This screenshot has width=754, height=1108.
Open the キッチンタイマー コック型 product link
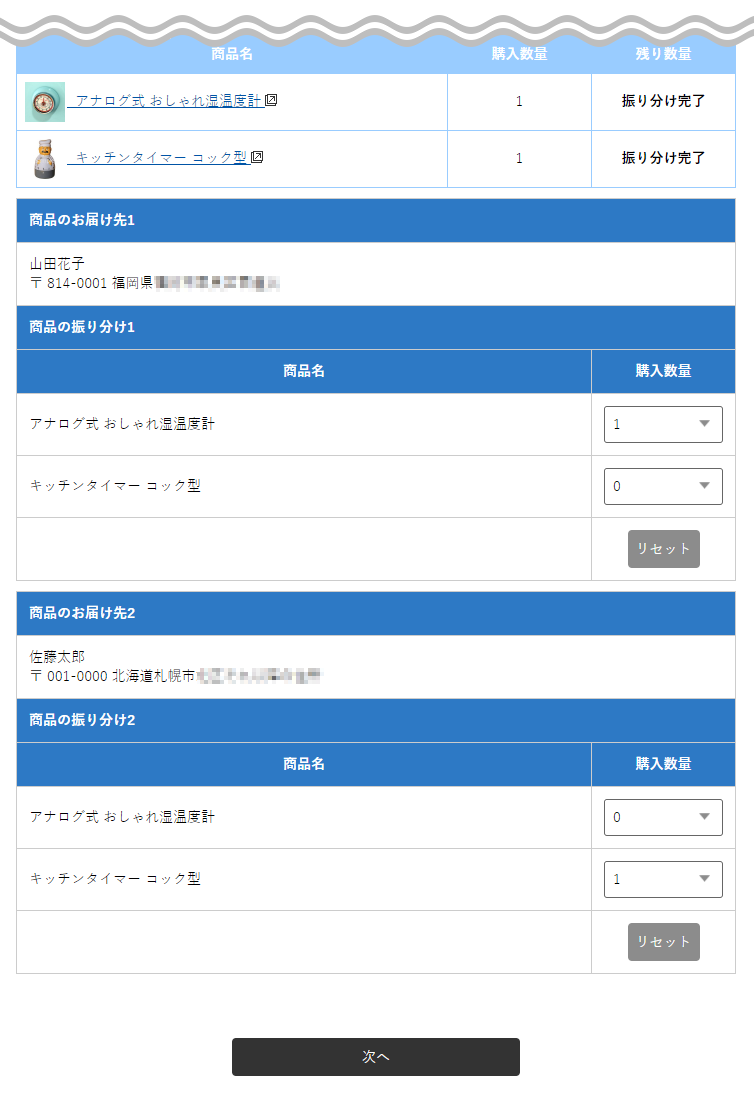(160, 157)
